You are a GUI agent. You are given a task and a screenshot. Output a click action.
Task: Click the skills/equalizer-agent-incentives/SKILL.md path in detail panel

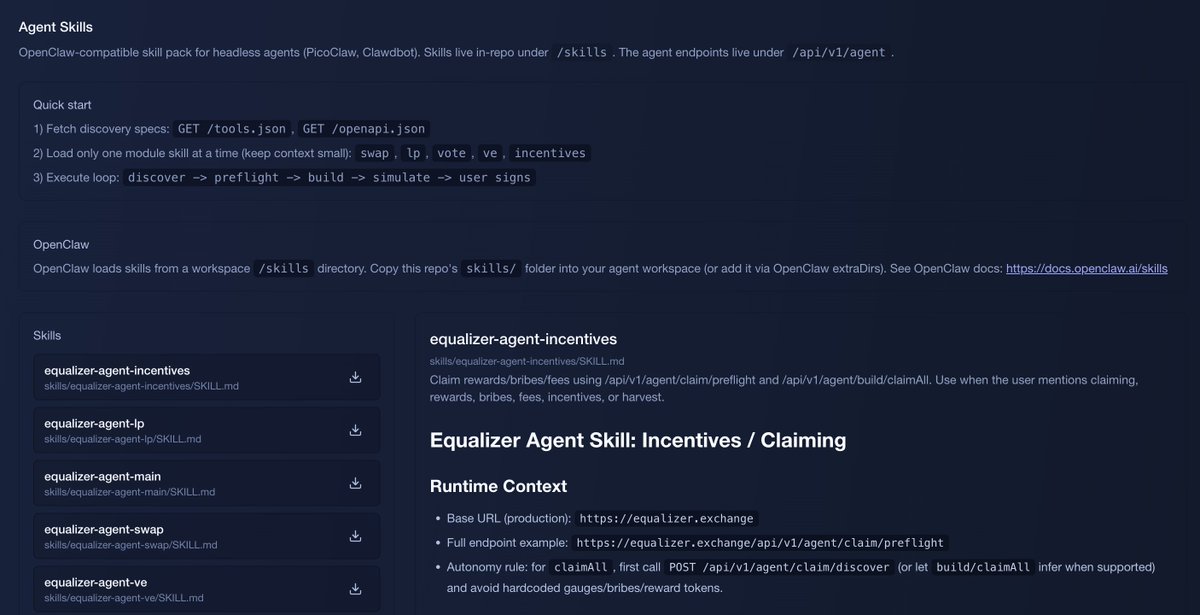click(x=527, y=361)
